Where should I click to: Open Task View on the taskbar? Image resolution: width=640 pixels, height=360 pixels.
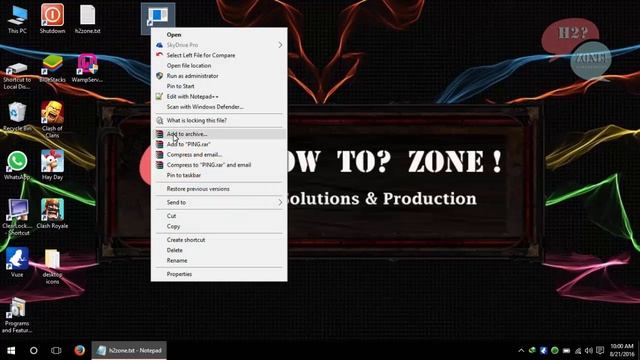point(56,350)
